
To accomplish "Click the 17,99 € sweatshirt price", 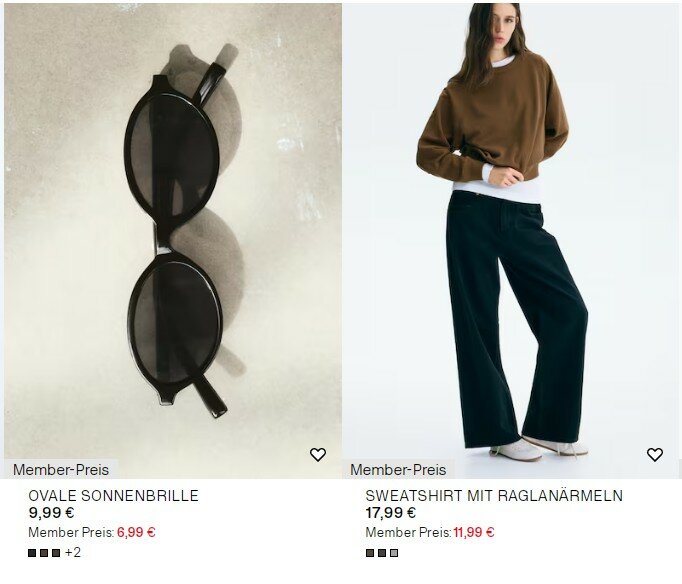I will point(391,513).
